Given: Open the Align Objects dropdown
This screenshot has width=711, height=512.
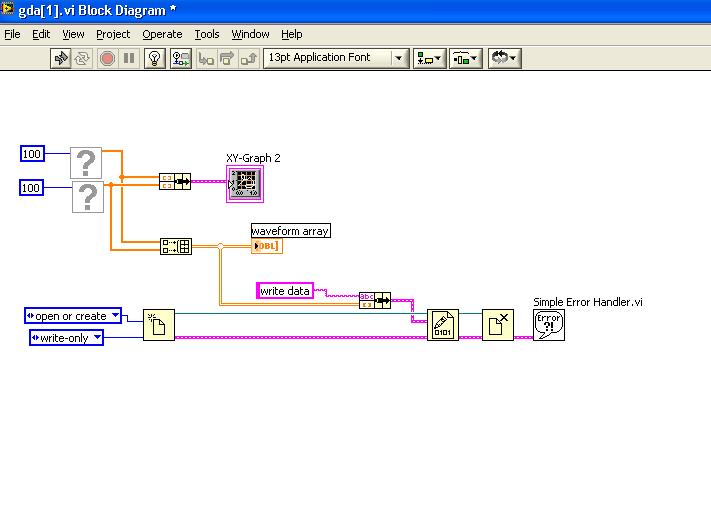Looking at the screenshot, I should 429,58.
